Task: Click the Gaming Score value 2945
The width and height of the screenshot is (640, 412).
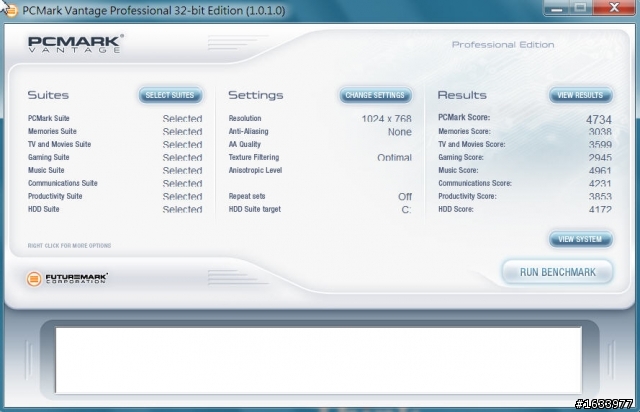Action: 600,158
